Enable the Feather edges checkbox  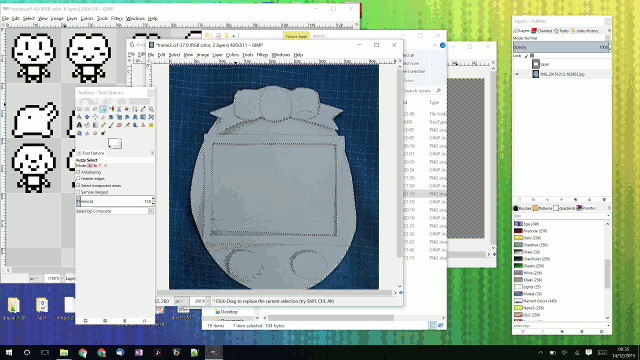[x=78, y=178]
